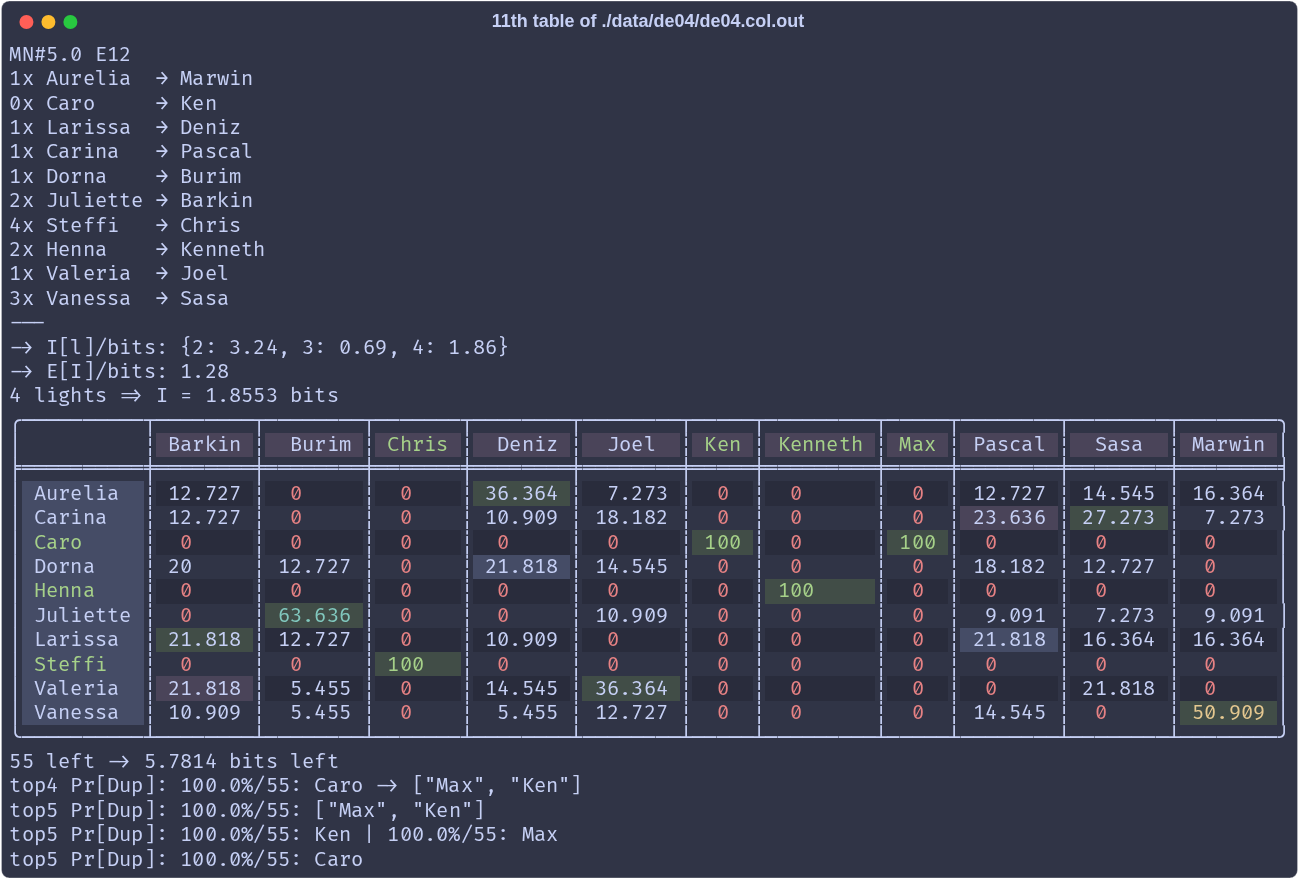
Task: Click the 100 cell for Caro and Max
Action: point(917,542)
